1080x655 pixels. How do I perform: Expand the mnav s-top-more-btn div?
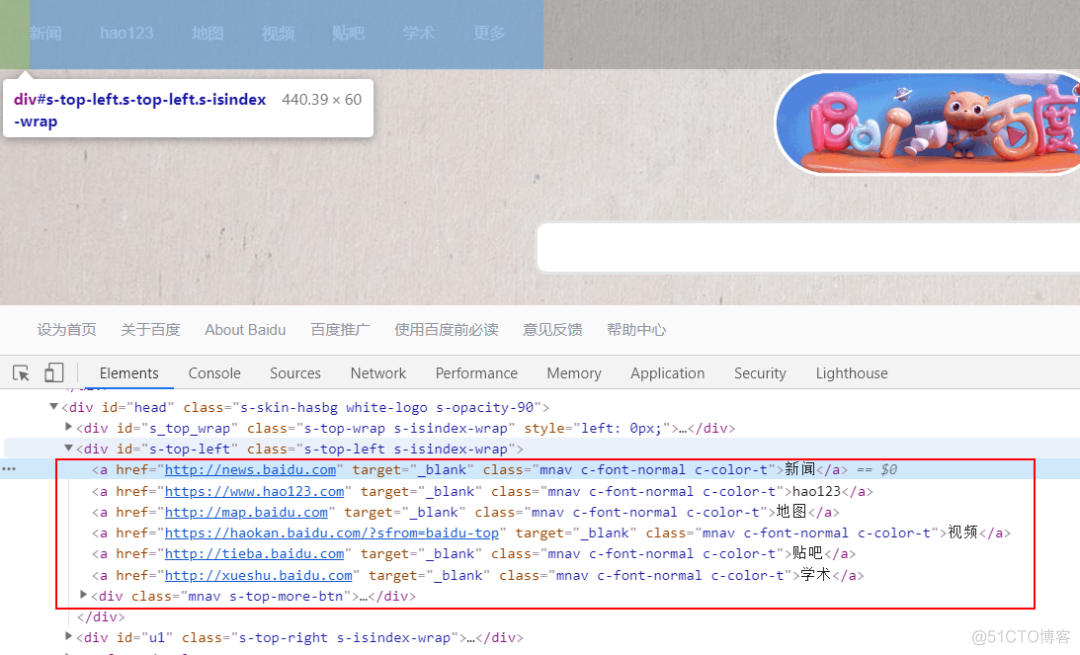click(84, 596)
